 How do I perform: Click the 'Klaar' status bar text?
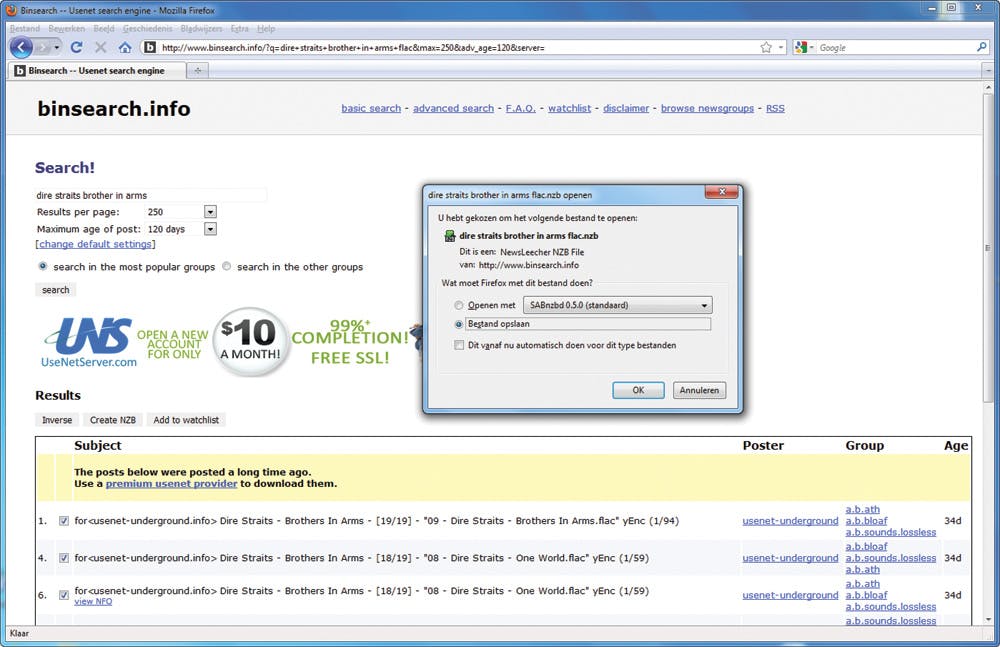19,634
